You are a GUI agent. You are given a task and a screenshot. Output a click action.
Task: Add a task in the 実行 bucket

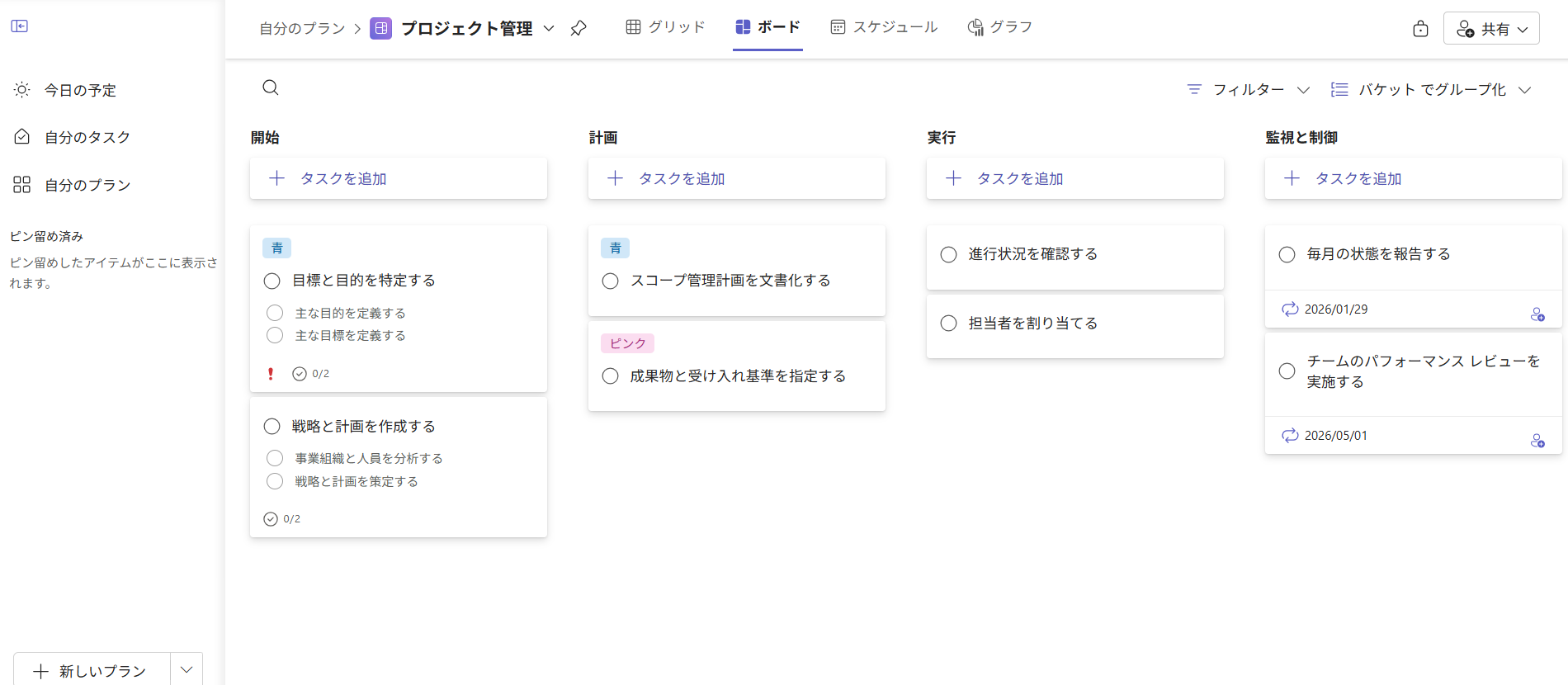(x=1075, y=178)
